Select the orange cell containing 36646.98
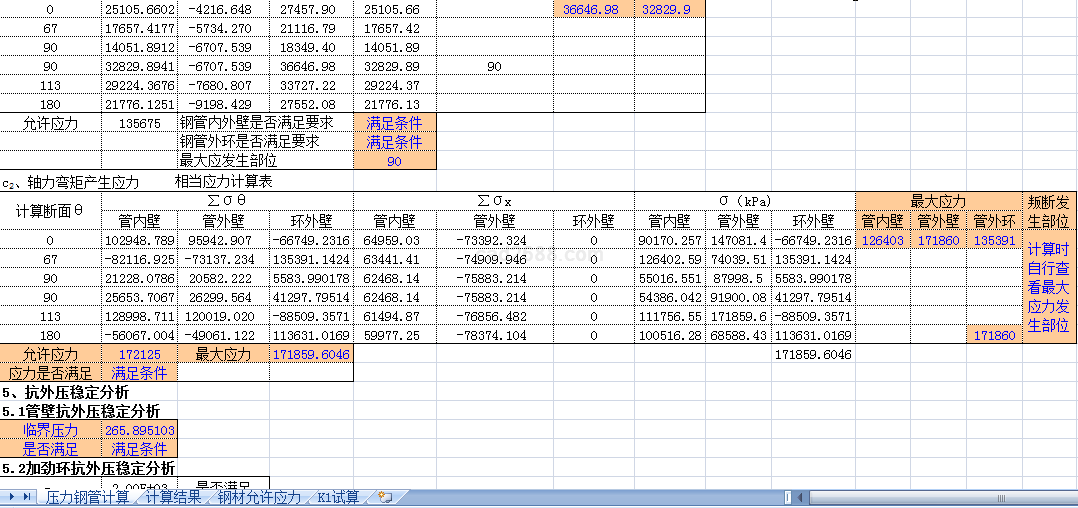The width and height of the screenshot is (1078, 508). pyautogui.click(x=593, y=9)
